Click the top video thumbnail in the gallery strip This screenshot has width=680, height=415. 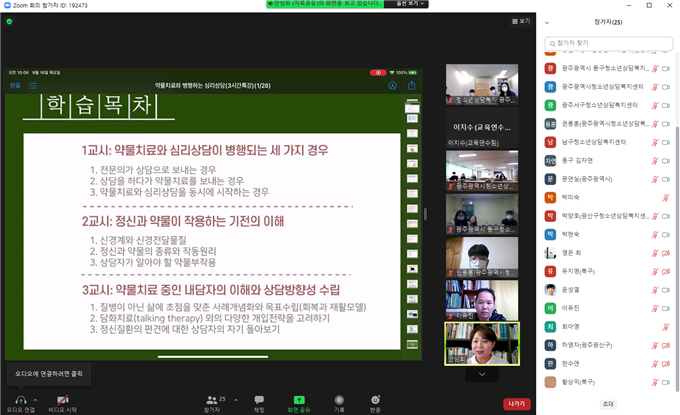coord(481,86)
